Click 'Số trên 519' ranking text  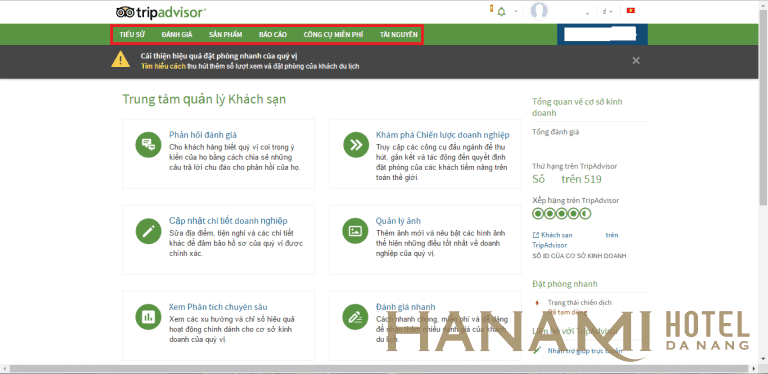pyautogui.click(x=567, y=179)
